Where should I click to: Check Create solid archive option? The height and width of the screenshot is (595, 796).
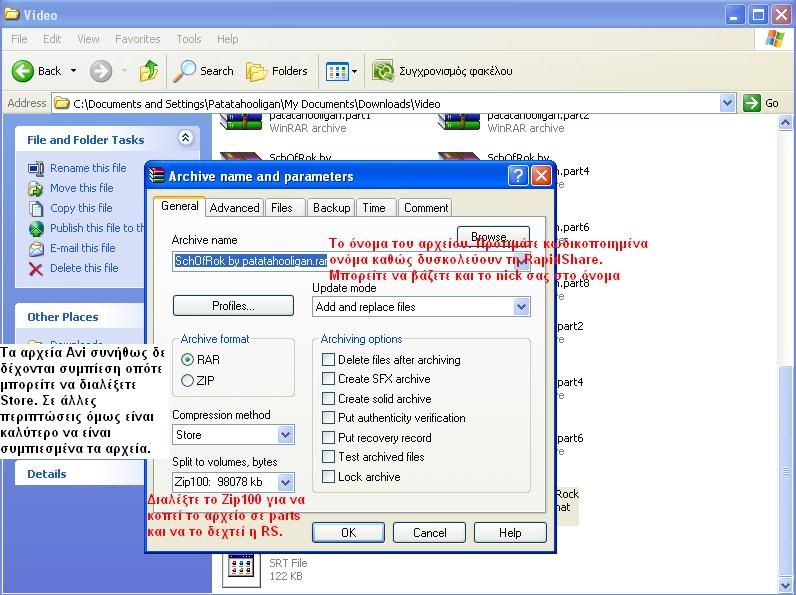coord(328,399)
